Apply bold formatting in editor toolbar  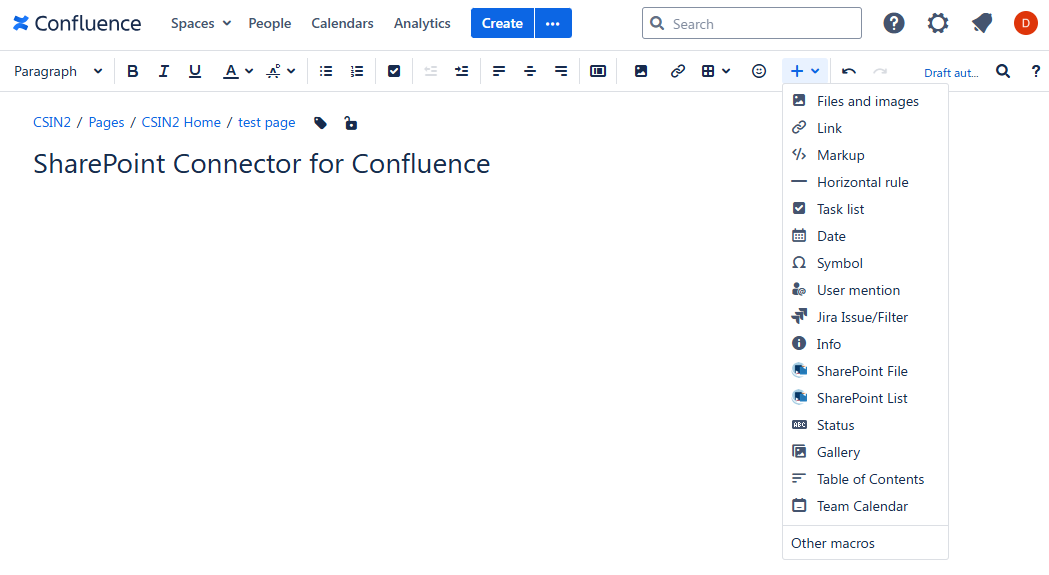click(133, 71)
